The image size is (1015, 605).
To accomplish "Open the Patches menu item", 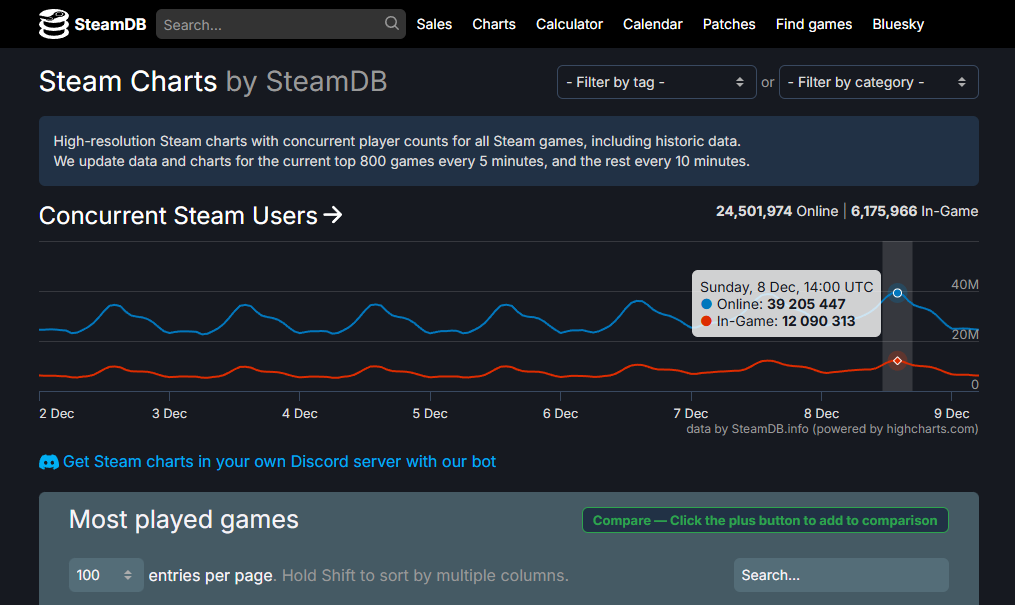I will [x=729, y=24].
